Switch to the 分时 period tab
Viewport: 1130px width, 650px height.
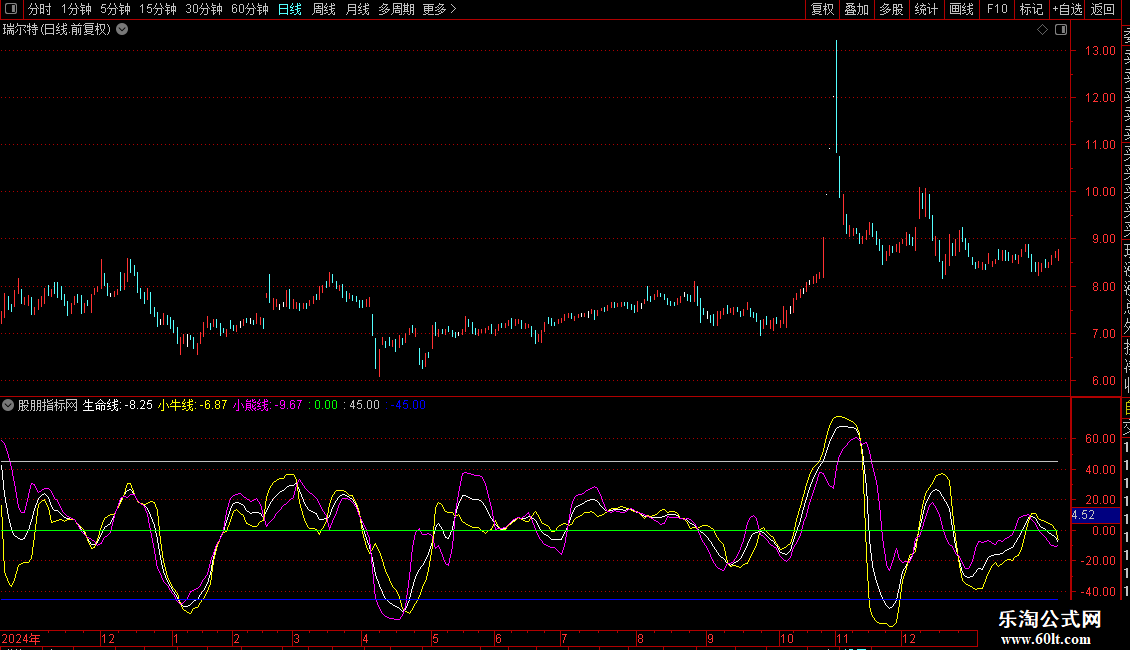(40, 9)
